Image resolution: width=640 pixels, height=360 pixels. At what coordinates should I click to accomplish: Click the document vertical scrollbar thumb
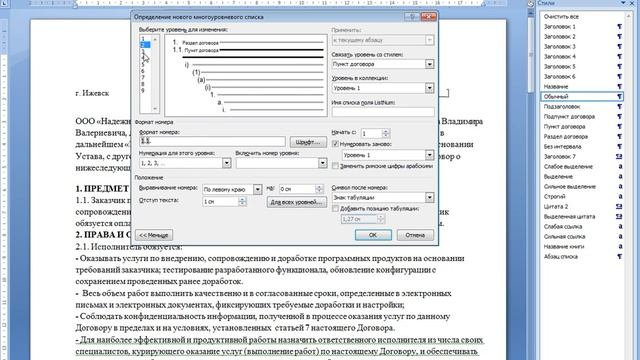pos(531,55)
